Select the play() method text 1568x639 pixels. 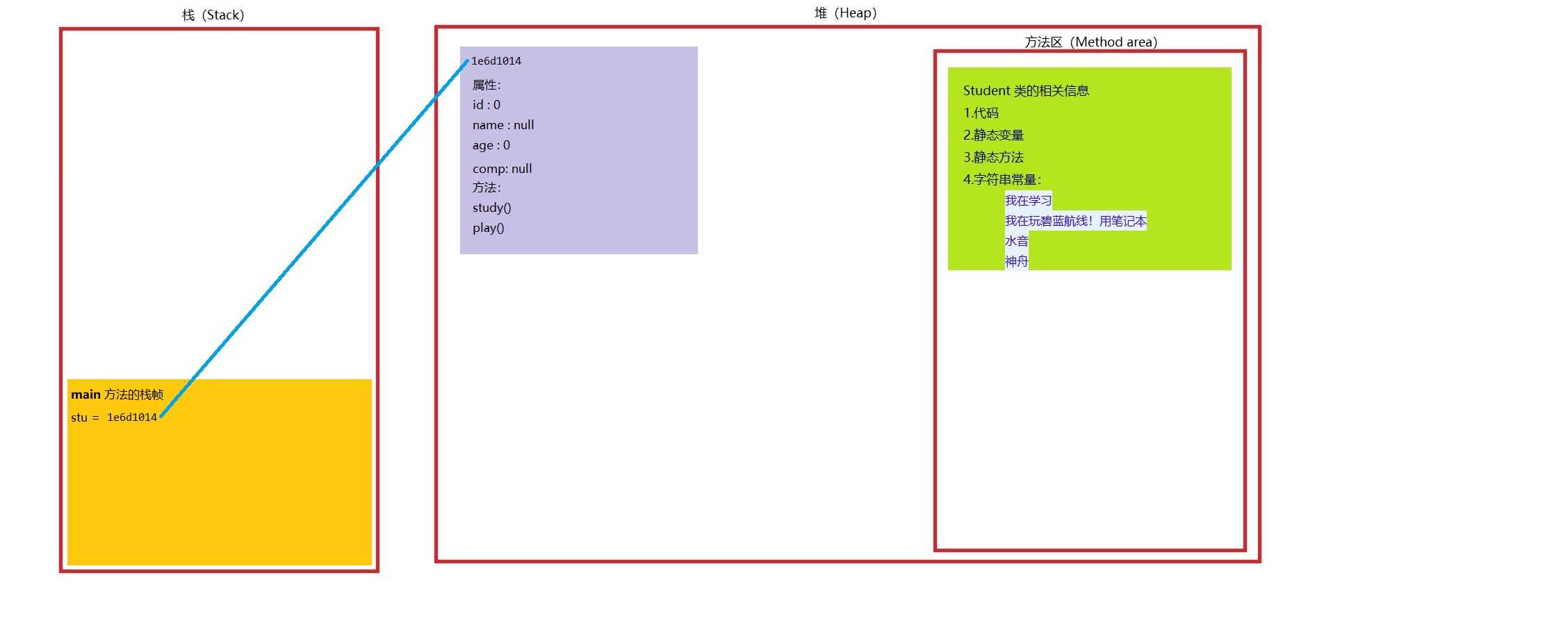[x=489, y=228]
